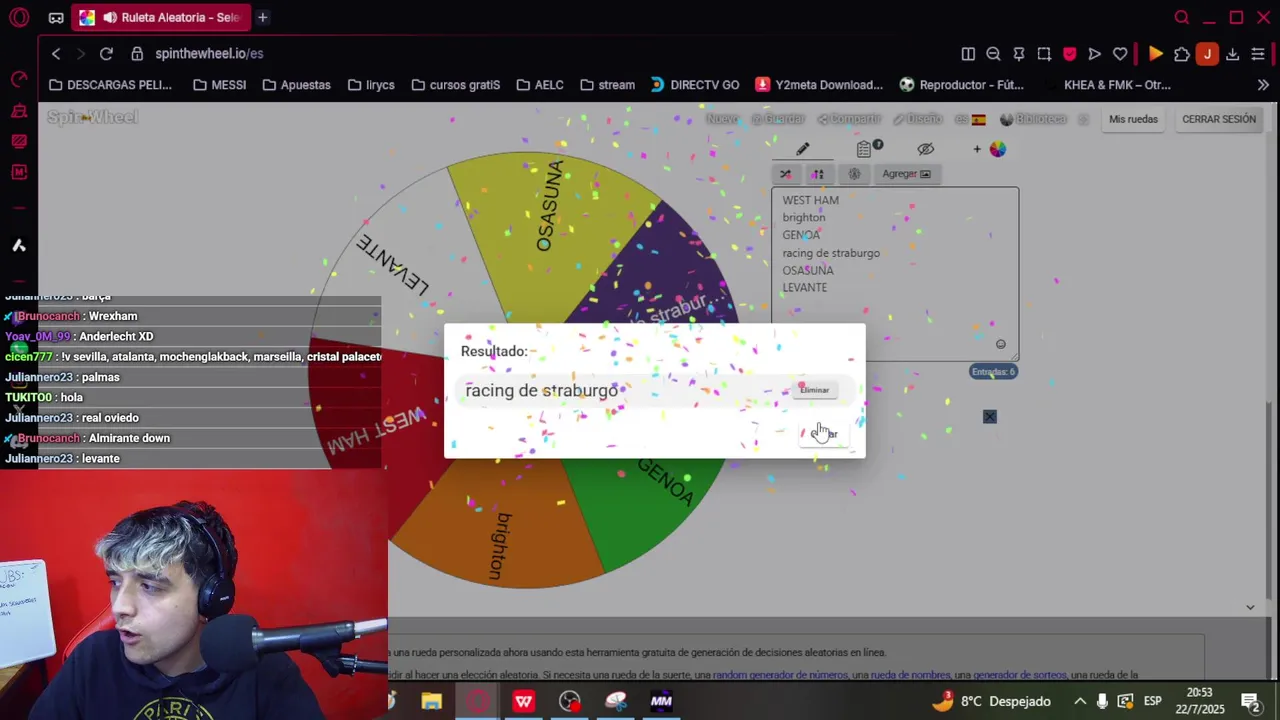
Task: Open easy setup sliders icon
Action: 1258,54
